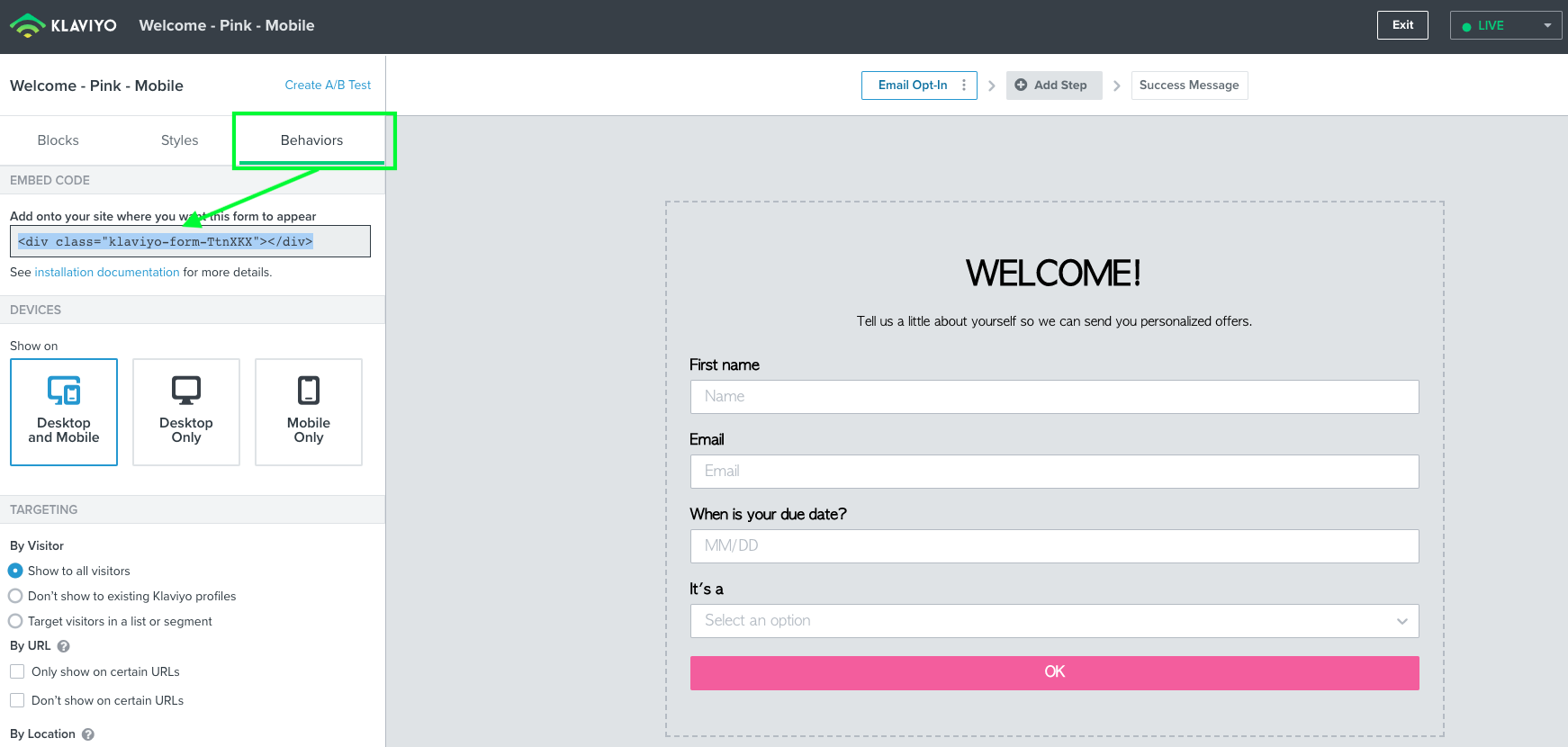The width and height of the screenshot is (1568, 747).
Task: Click the 'First name' field label
Action: [x=725, y=364]
